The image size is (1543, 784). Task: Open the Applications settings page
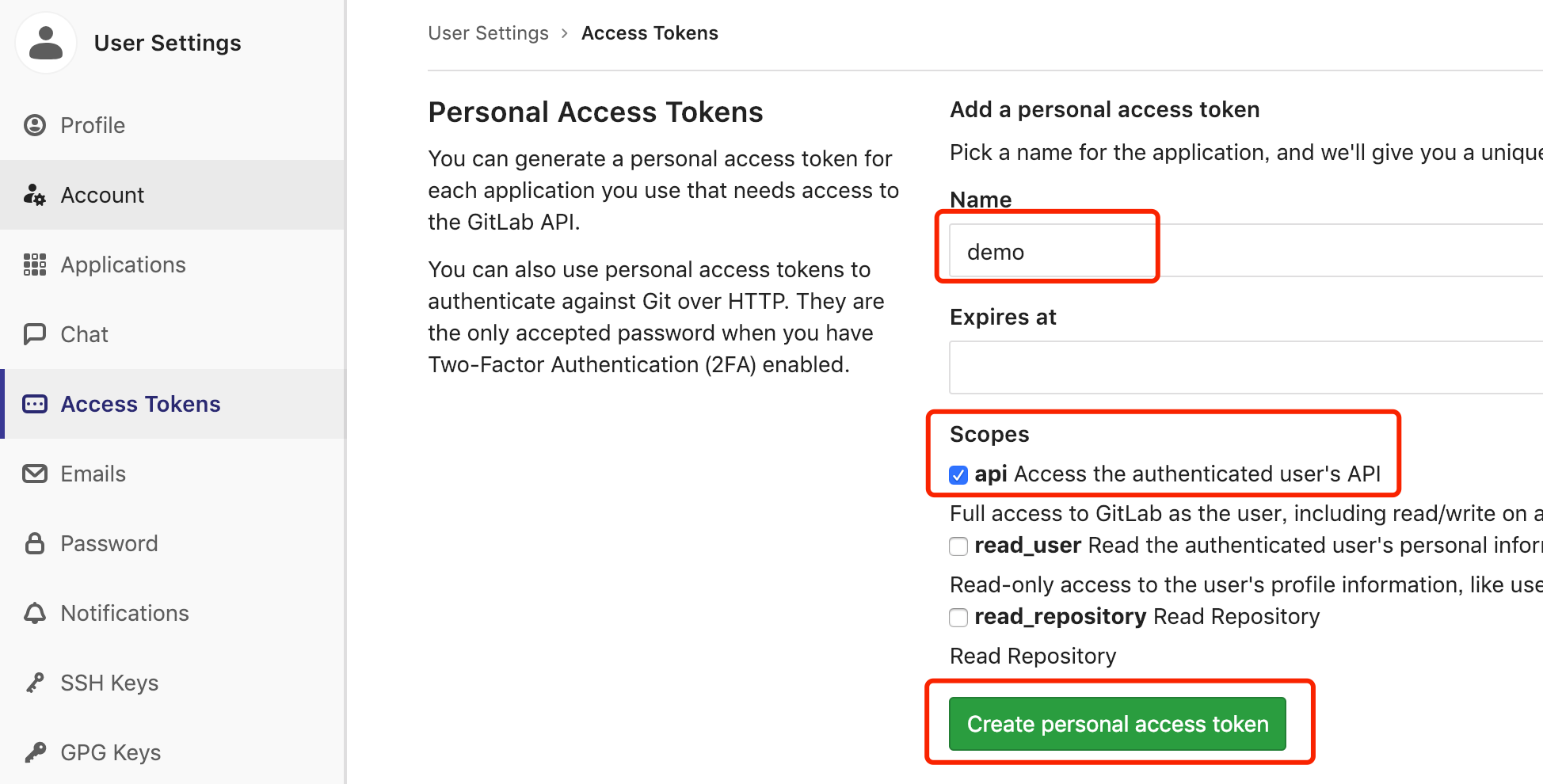(123, 265)
